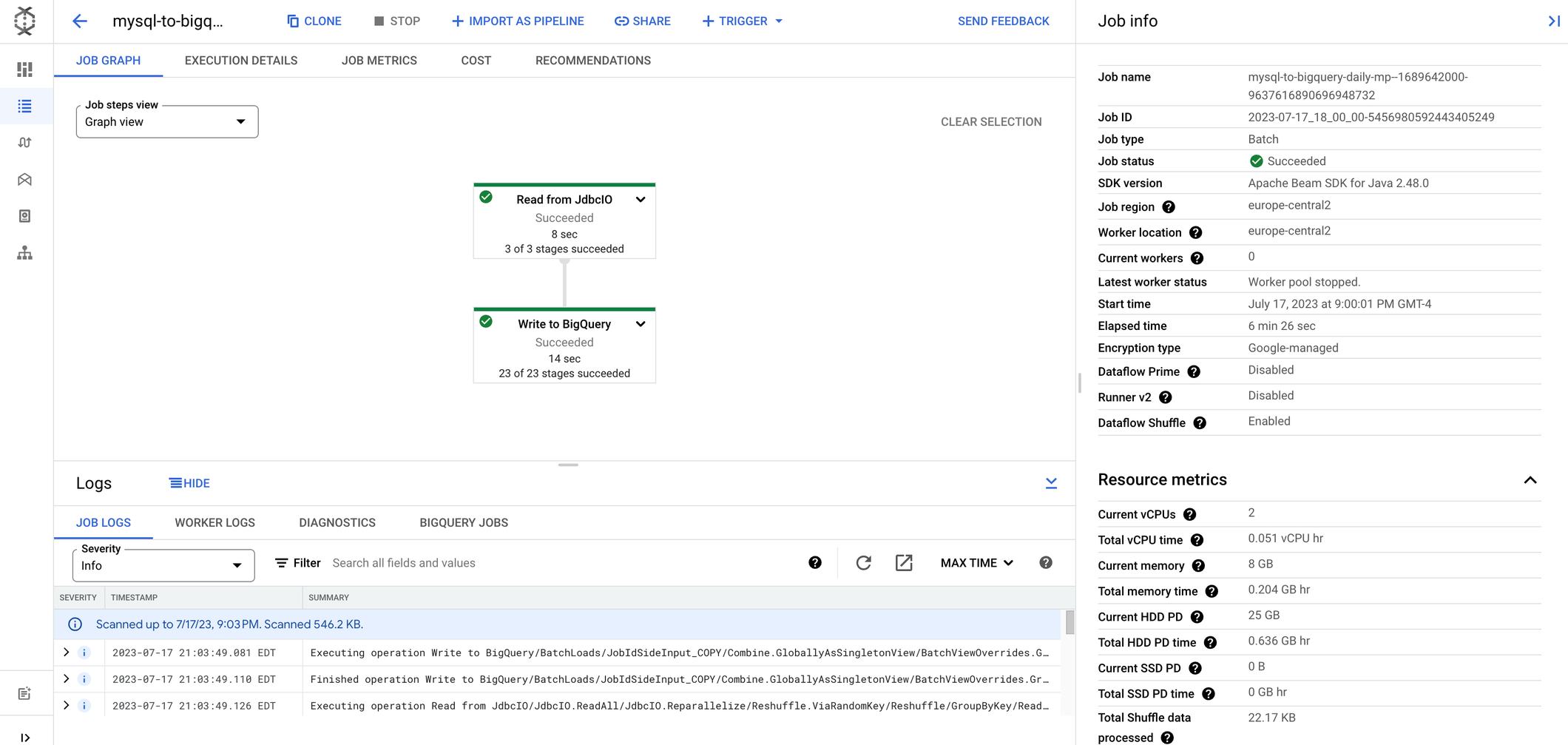Screen dimensions: 1568x745
Task: Open the Workbench sidebar icon
Action: pos(24,180)
